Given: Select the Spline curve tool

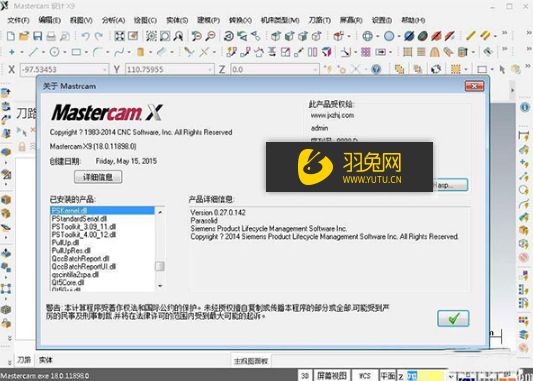Looking at the screenshot, I should click(119, 52).
